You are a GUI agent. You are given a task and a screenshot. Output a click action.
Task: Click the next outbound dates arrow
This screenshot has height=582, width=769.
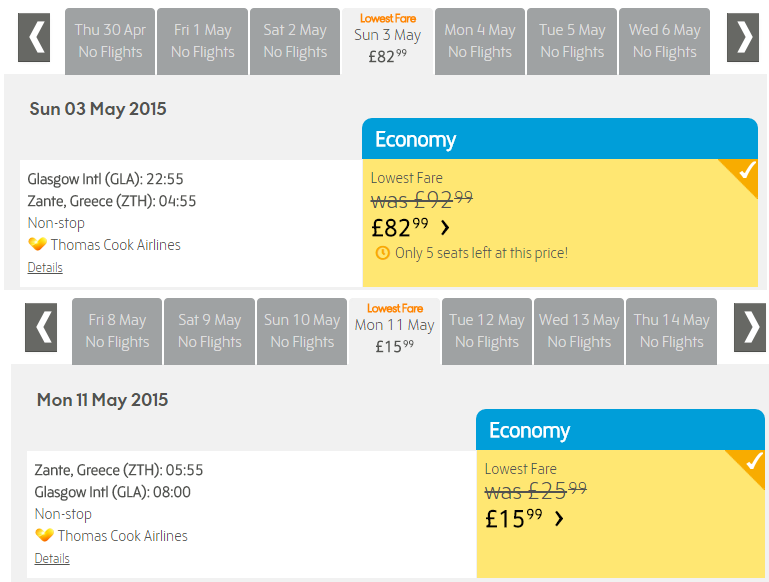tap(743, 37)
